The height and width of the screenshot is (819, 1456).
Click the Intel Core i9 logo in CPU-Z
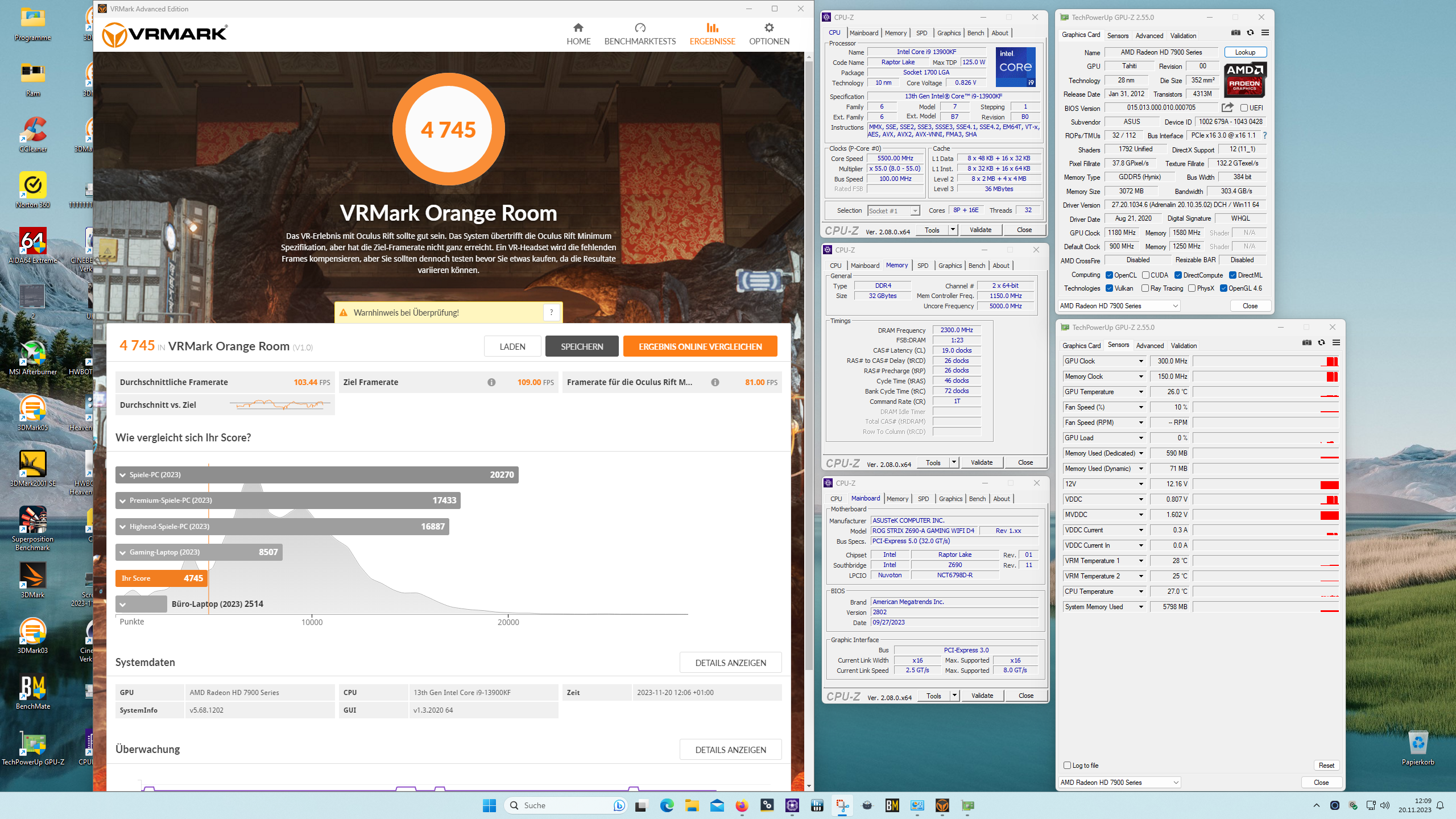point(1015,67)
